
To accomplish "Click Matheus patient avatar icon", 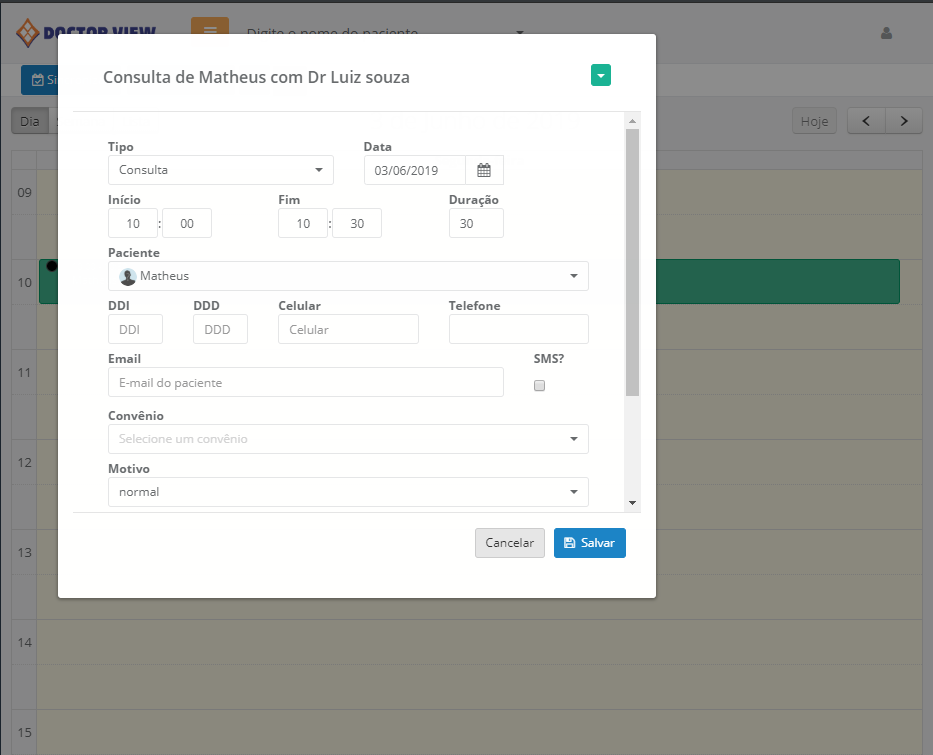I will click(128, 276).
